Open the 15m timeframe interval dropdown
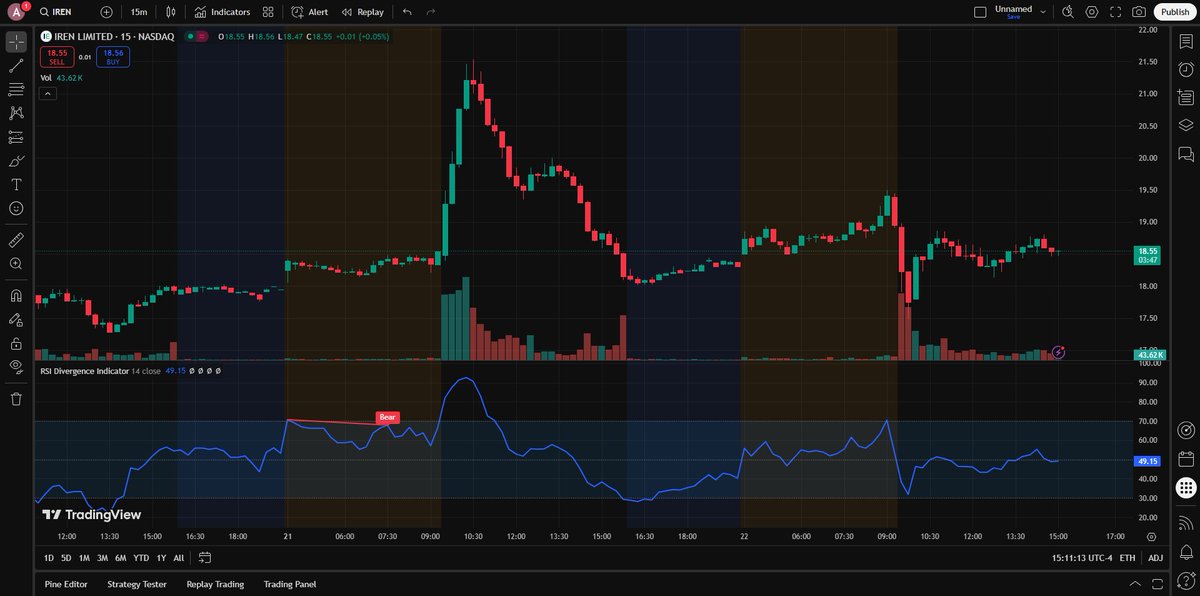The width and height of the screenshot is (1200, 596). coord(138,12)
